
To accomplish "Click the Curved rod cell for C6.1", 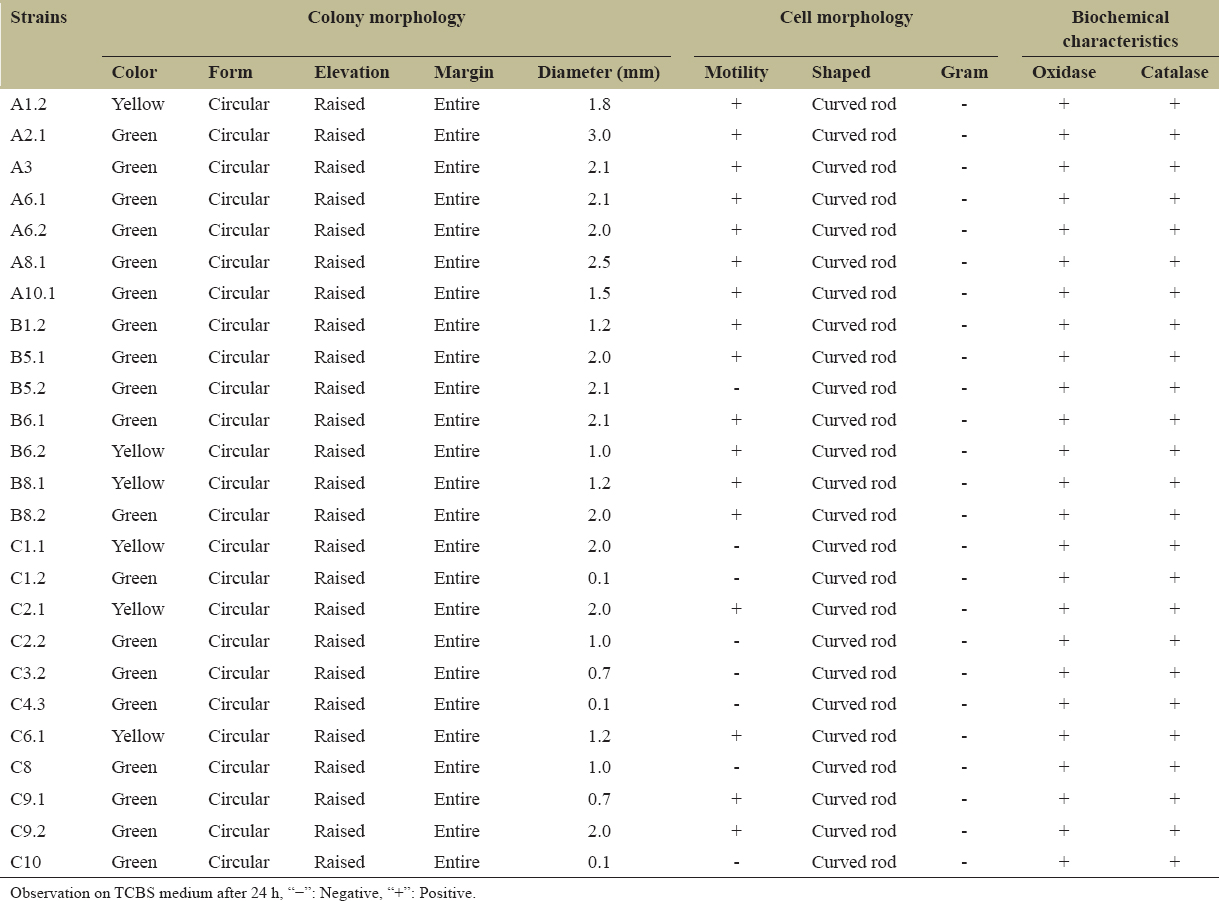I will pyautogui.click(x=854, y=736).
